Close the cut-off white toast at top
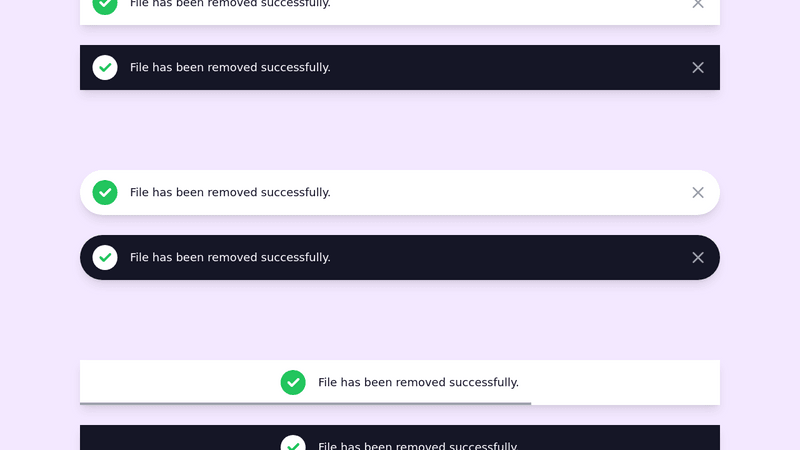The width and height of the screenshot is (800, 450). 698,4
